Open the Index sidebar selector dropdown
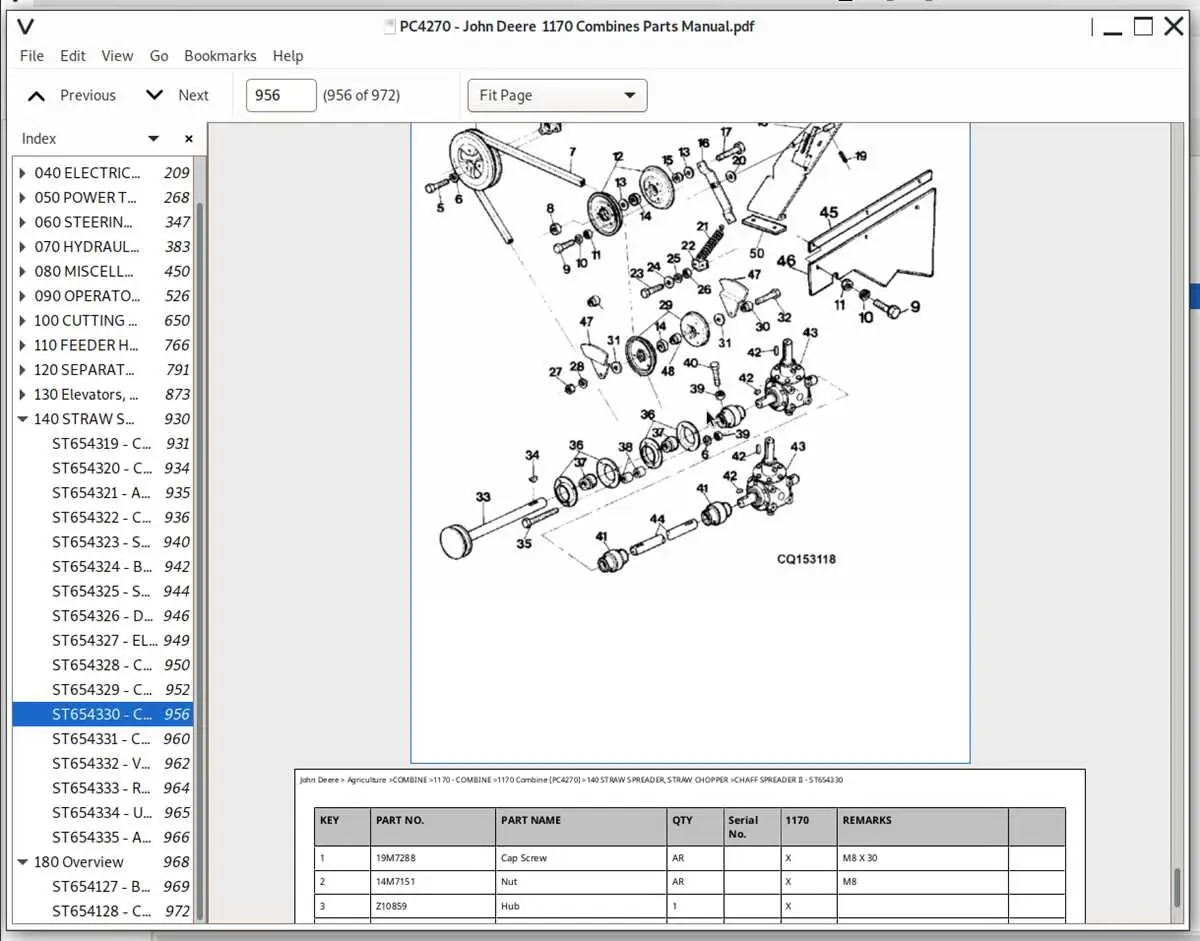Screen dimensions: 1200x941 point(153,139)
